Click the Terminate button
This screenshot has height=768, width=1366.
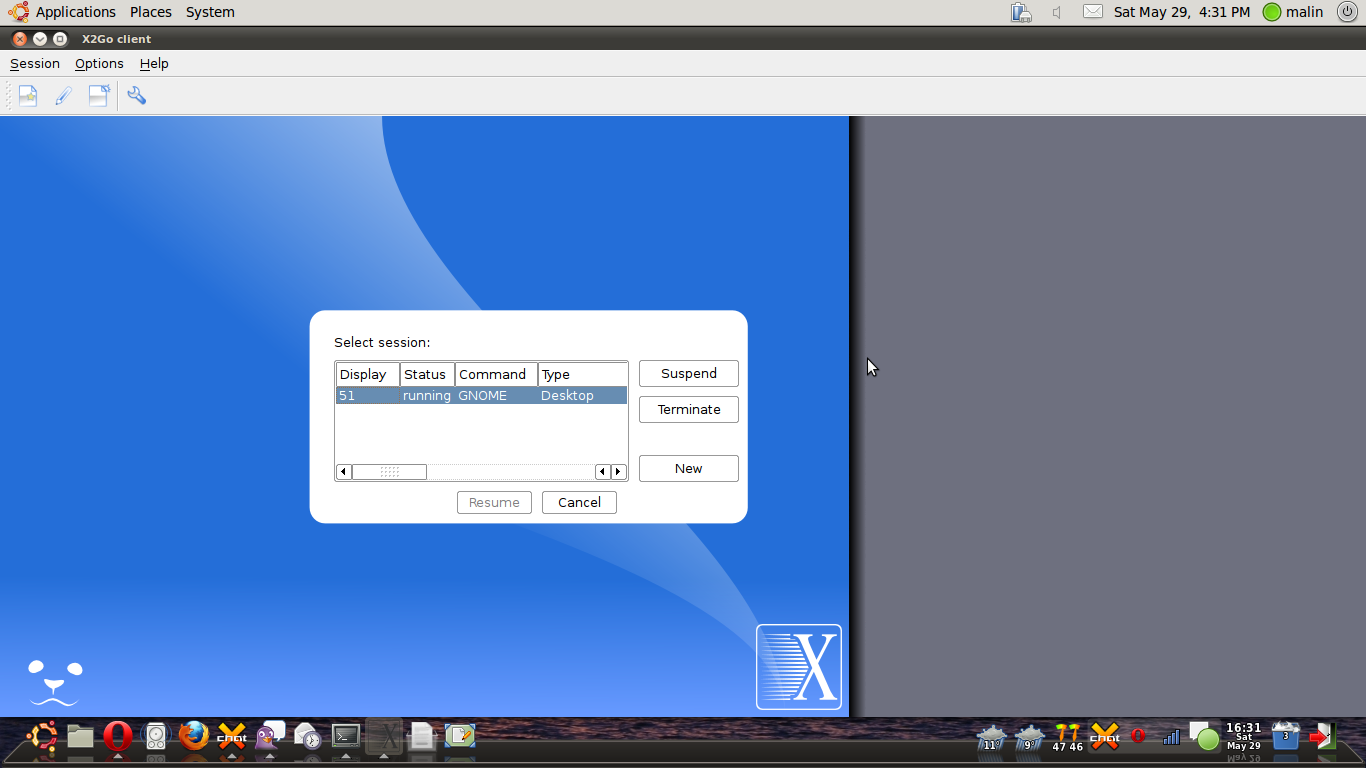[x=688, y=409]
